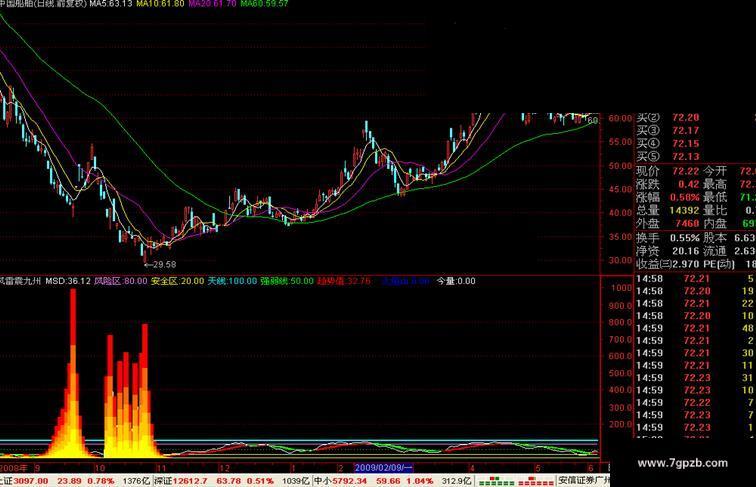Click the 45.00 price axis label
This screenshot has width=756, height=487.
[620, 189]
